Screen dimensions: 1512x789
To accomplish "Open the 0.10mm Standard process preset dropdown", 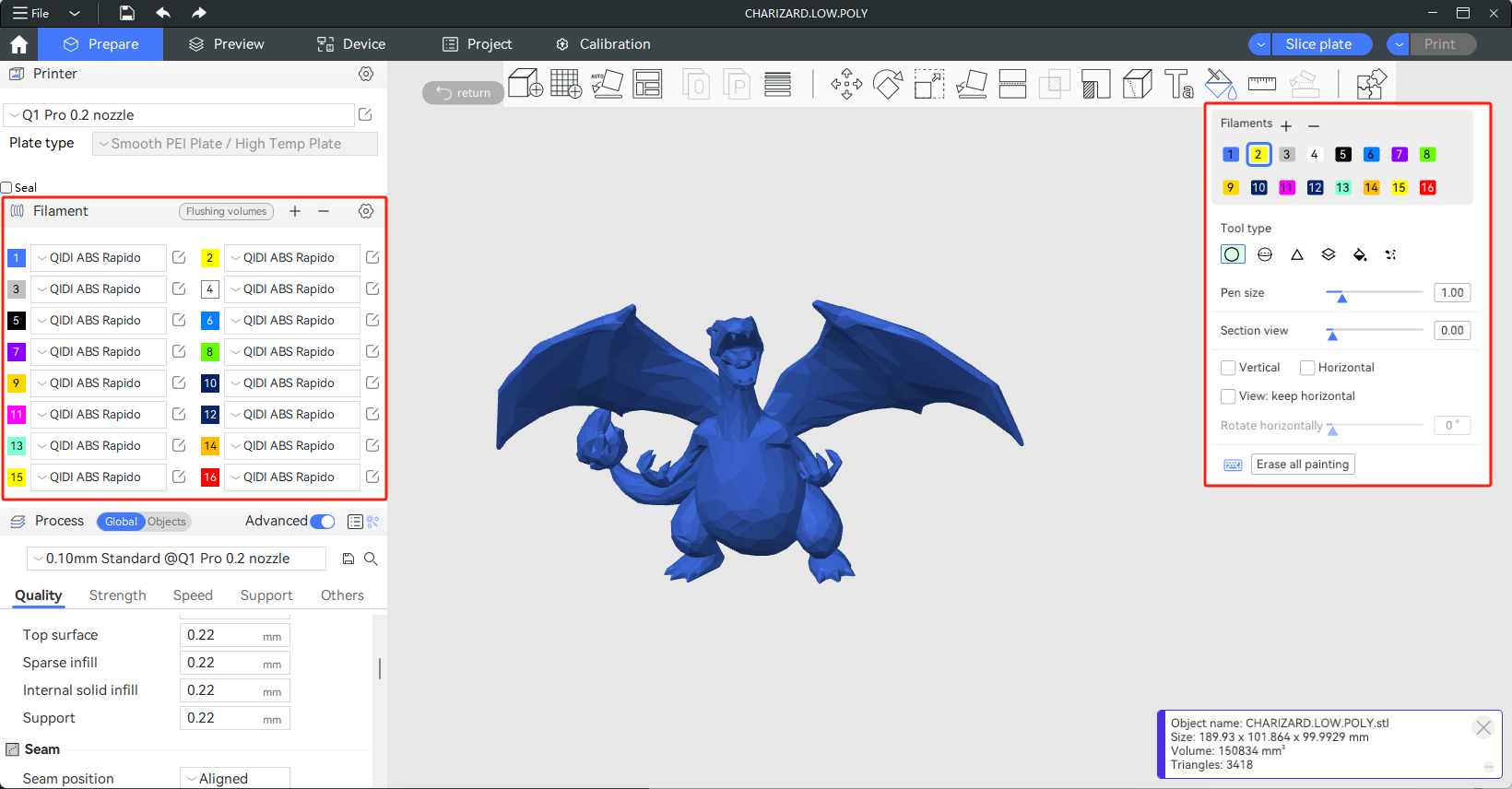I will point(176,559).
